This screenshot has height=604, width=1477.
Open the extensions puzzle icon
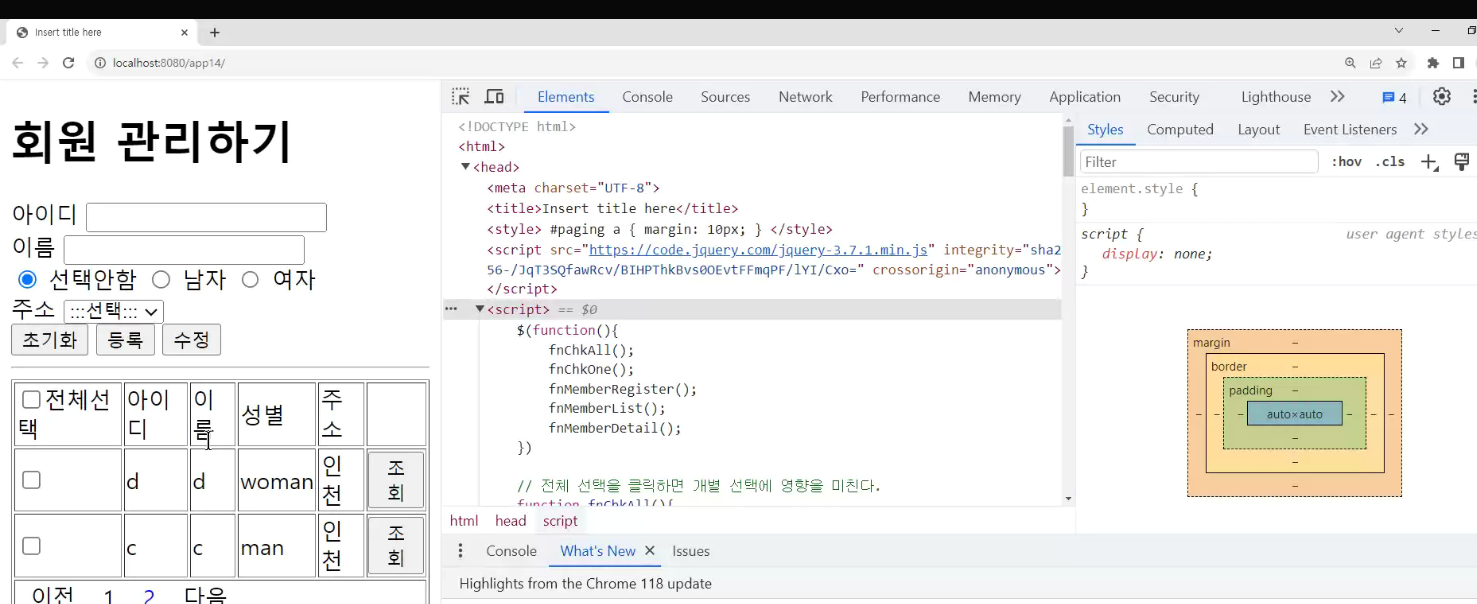pos(1433,63)
